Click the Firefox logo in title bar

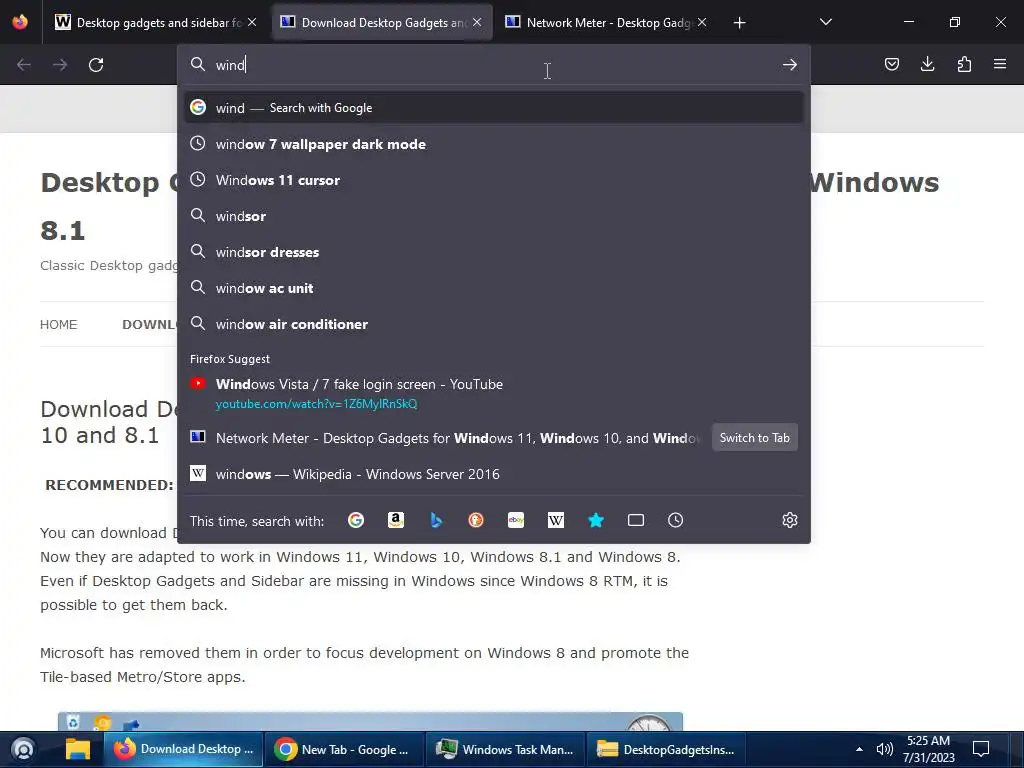click(x=20, y=22)
